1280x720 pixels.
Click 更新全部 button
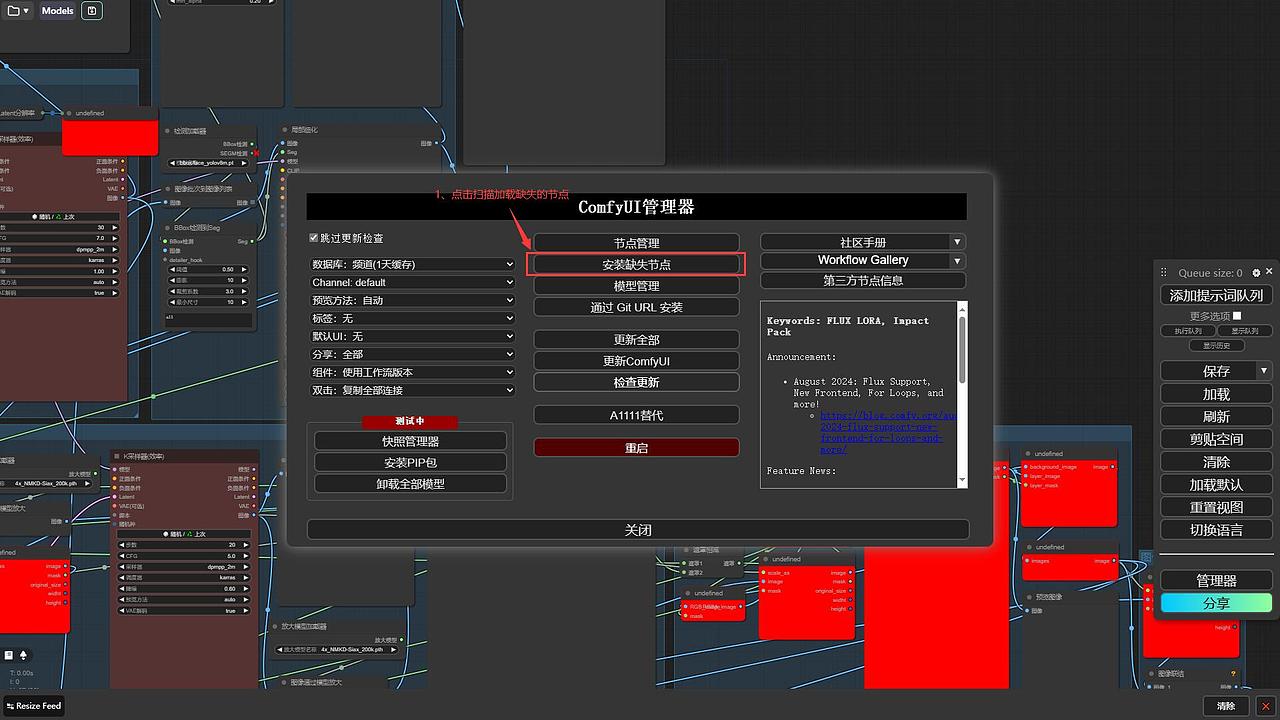636,340
